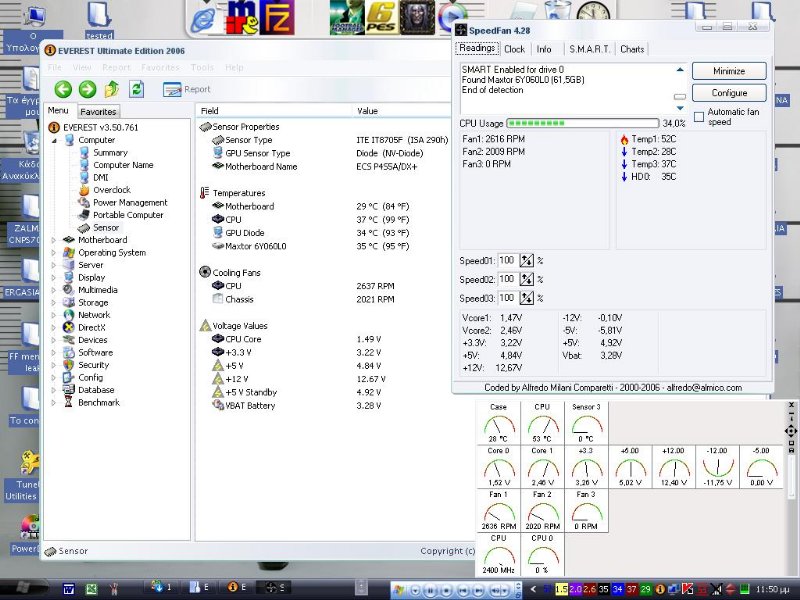This screenshot has height=600, width=800.
Task: Switch to the Clock tab in SpeedFan
Action: pos(514,49)
